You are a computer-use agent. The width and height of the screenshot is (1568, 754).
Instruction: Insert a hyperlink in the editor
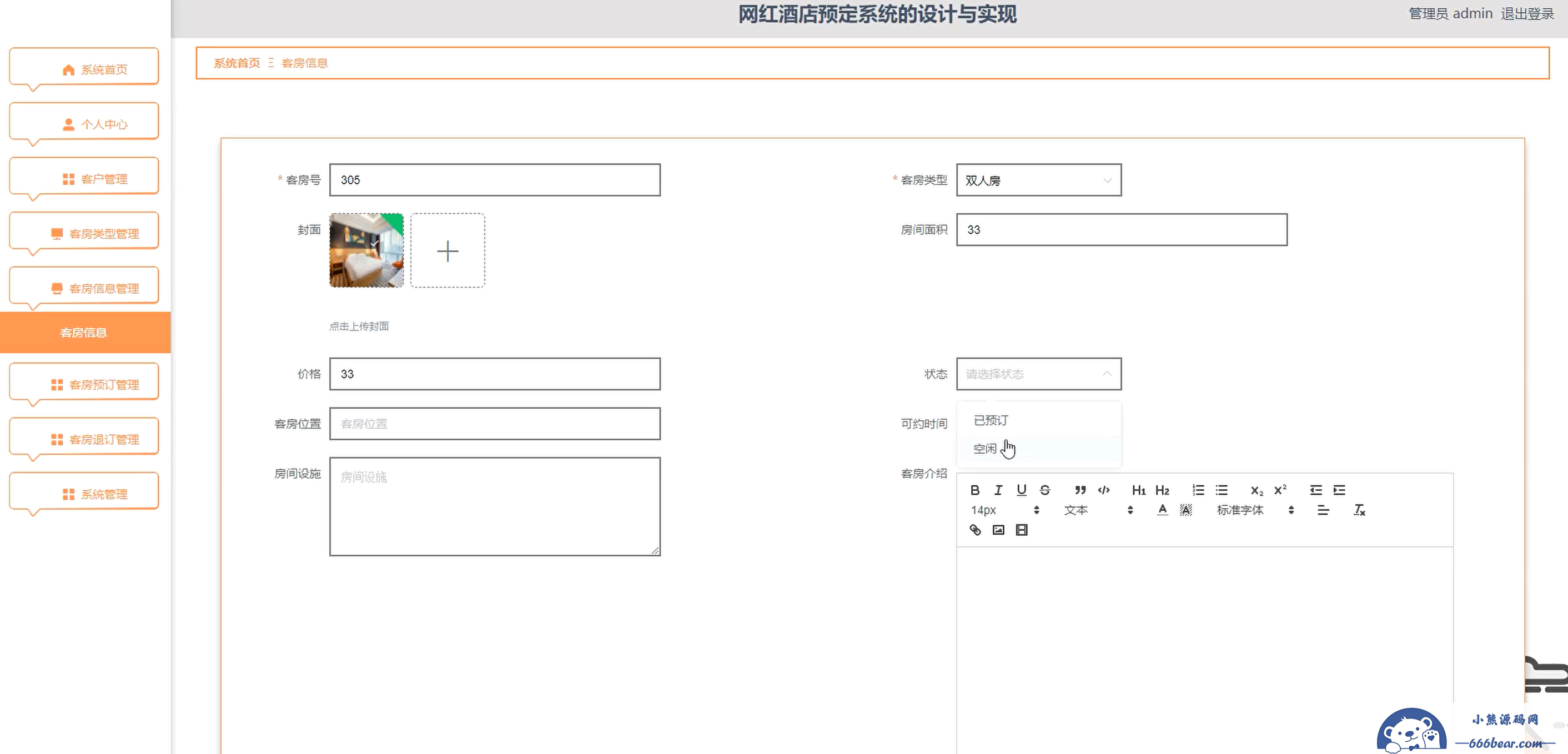[974, 530]
